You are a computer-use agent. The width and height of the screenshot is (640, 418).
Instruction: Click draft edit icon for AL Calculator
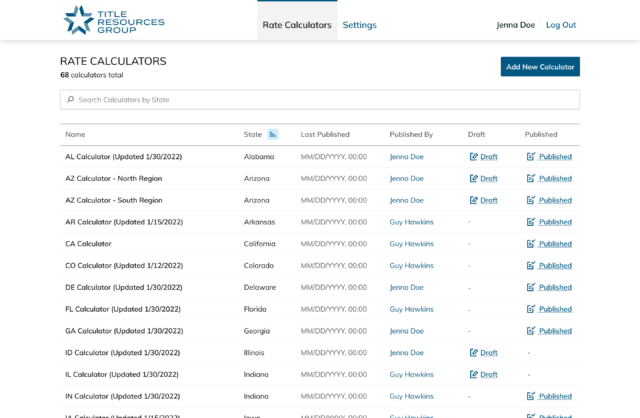[x=474, y=157]
